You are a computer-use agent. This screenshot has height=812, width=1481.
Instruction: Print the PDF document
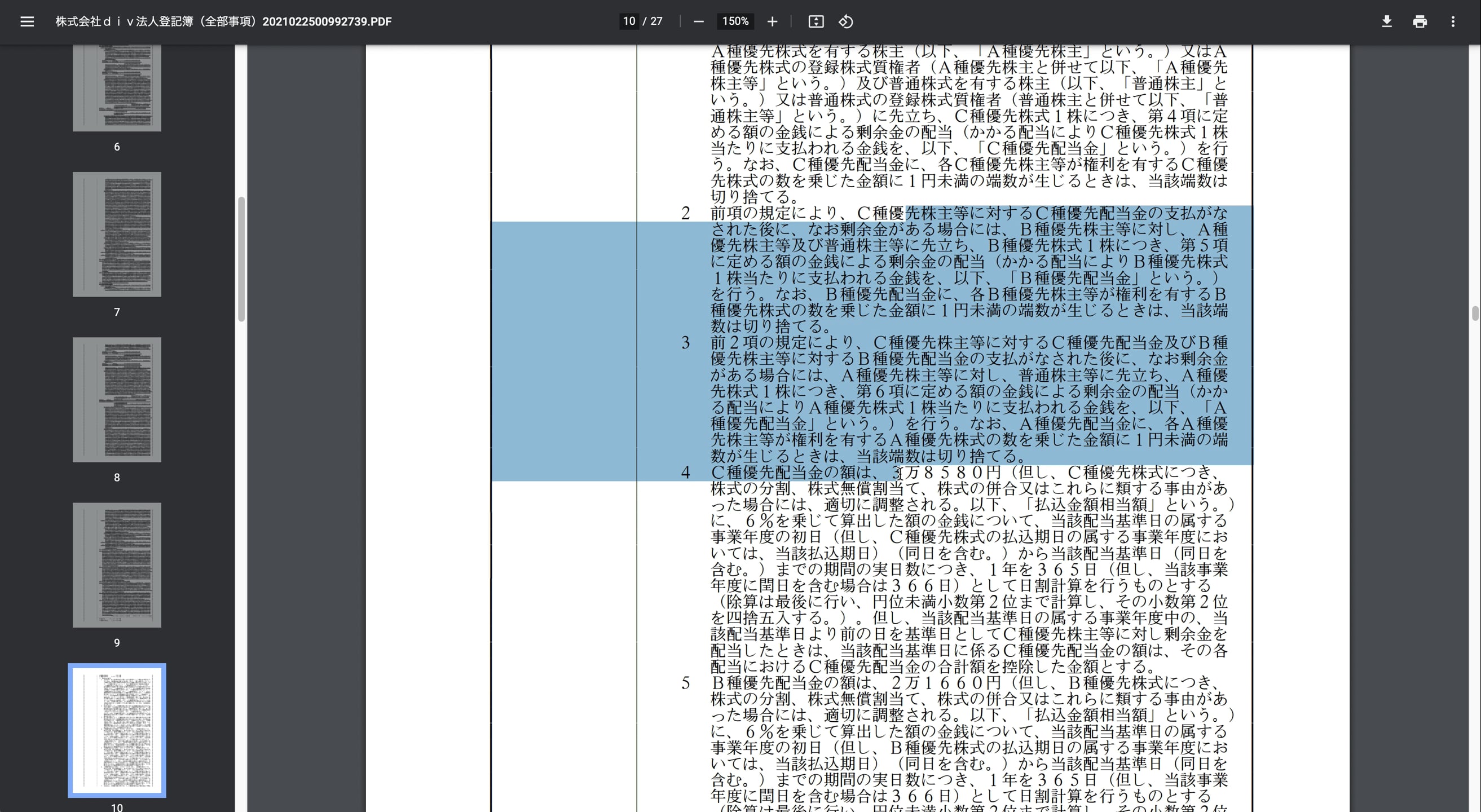(1420, 22)
